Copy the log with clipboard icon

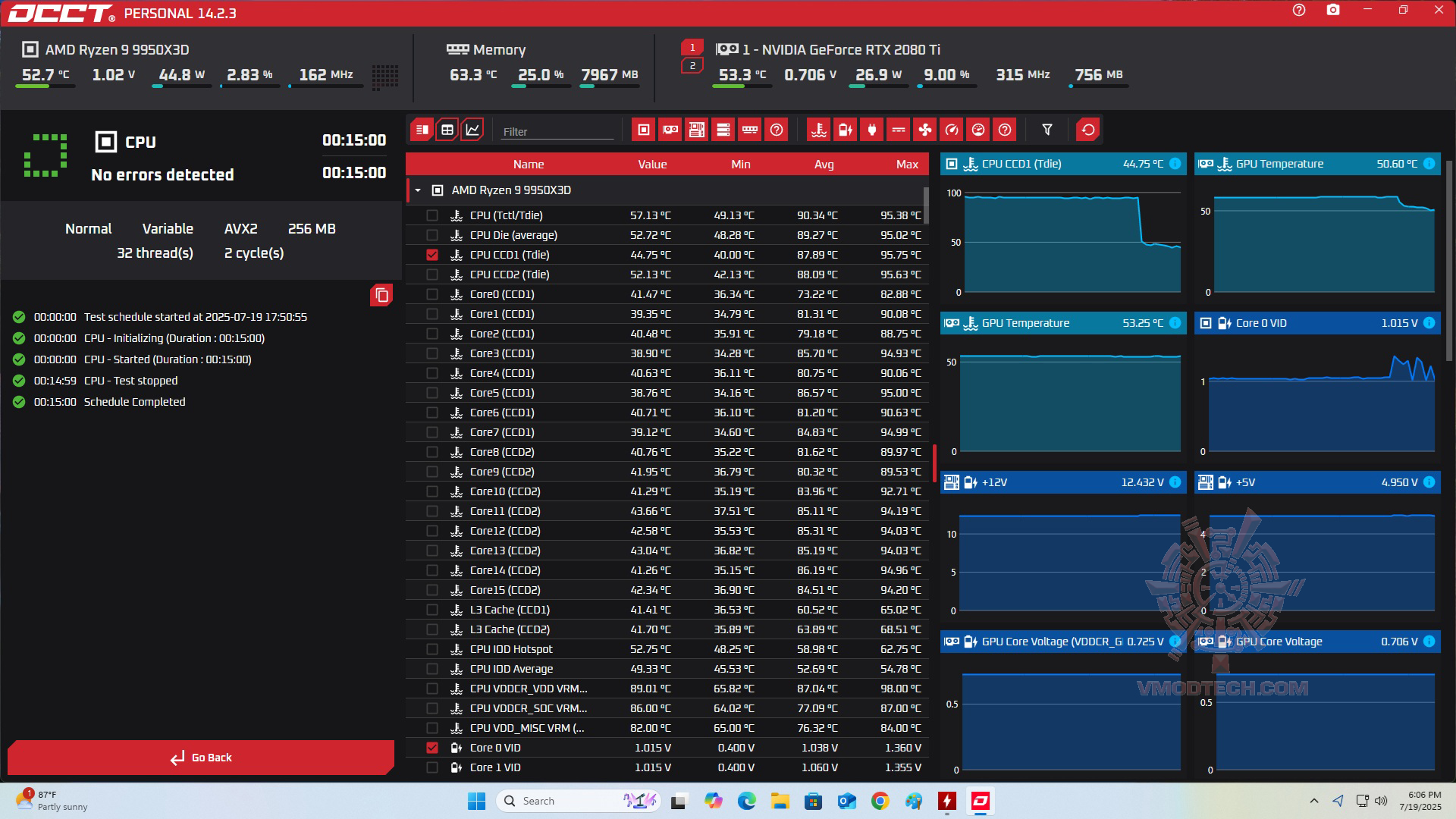(381, 295)
